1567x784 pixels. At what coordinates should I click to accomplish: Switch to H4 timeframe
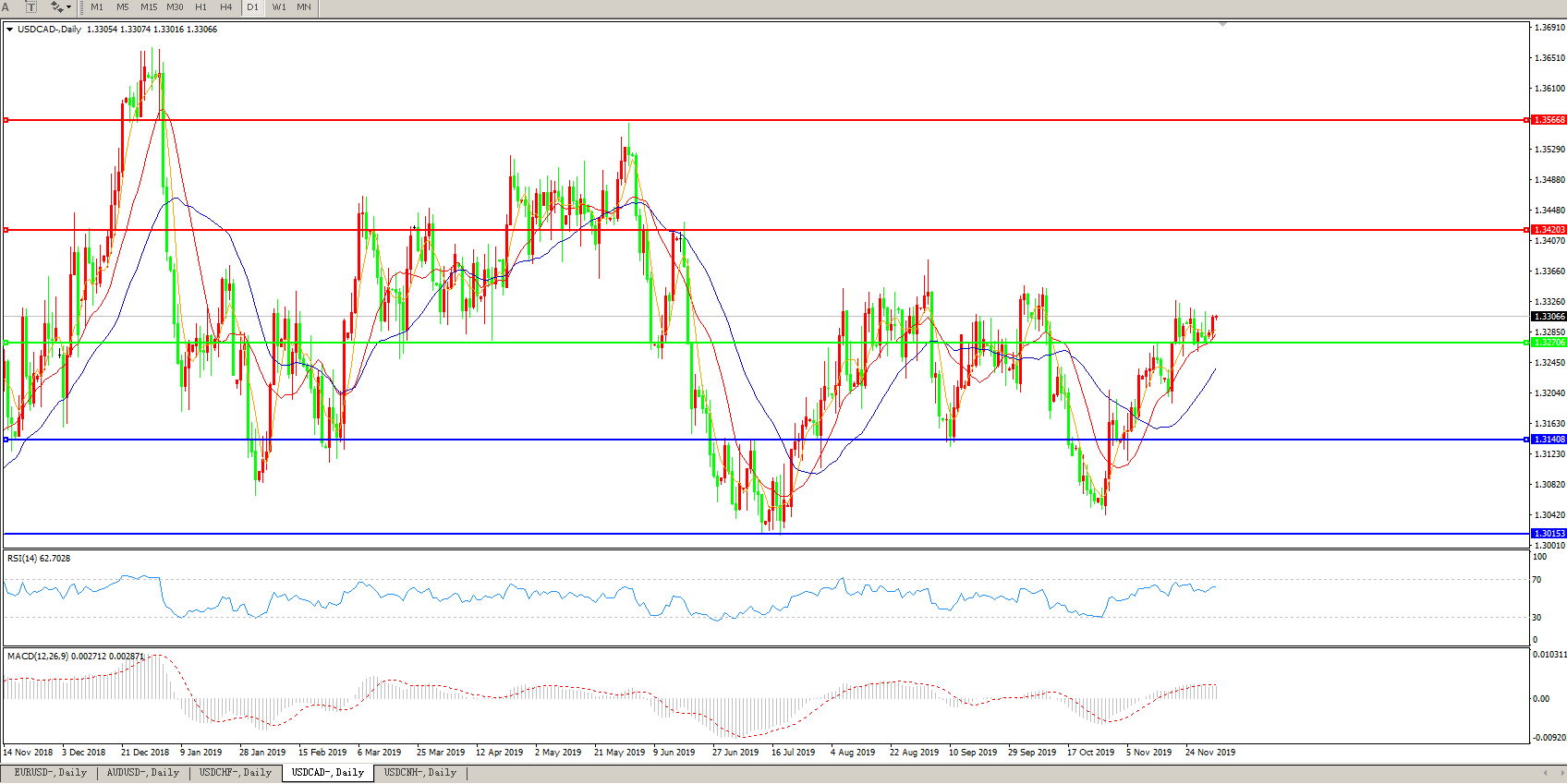(225, 7)
